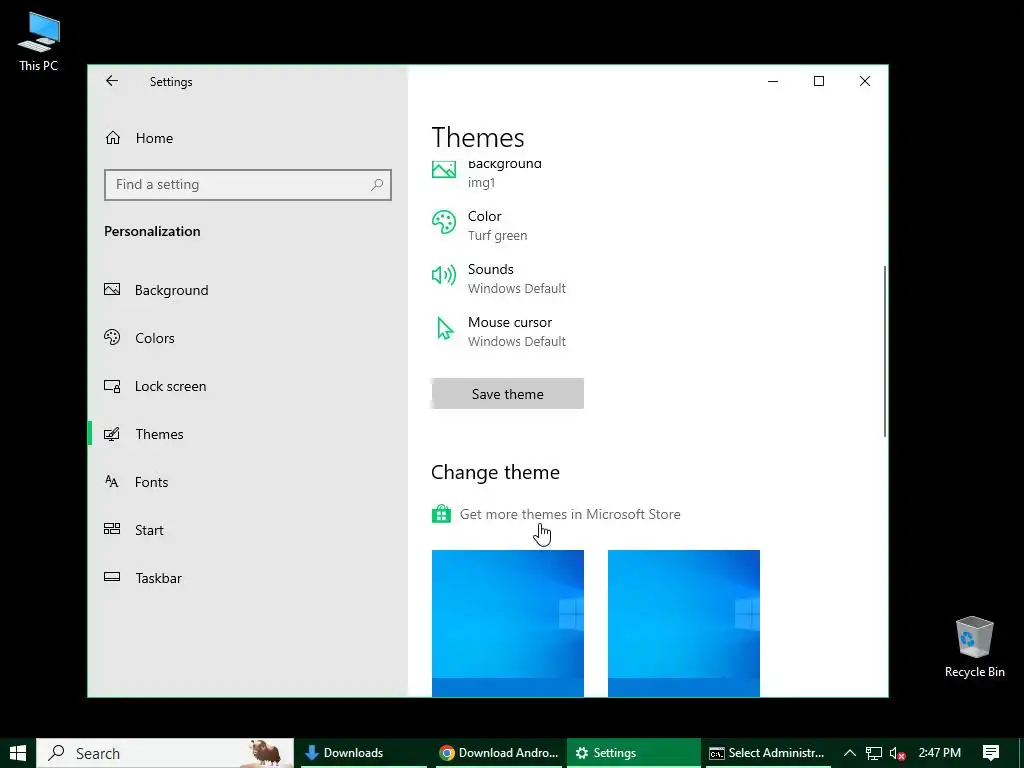Screen dimensions: 1024x768
Task: Click the Taskbar icon in sidebar
Action: pos(112,577)
